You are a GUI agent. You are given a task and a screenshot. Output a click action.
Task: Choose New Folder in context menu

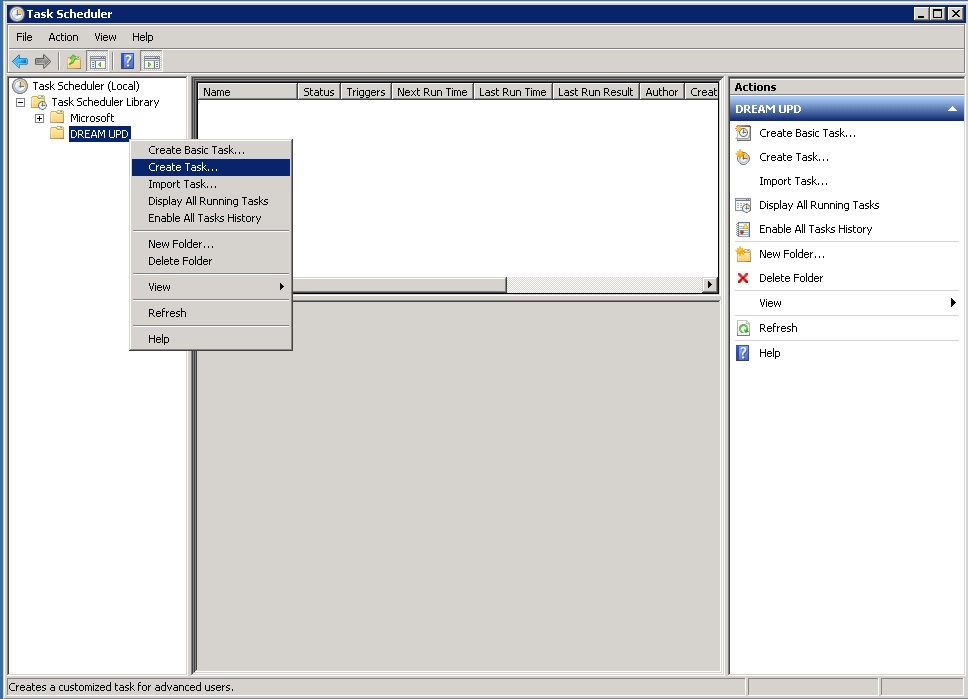211,244
